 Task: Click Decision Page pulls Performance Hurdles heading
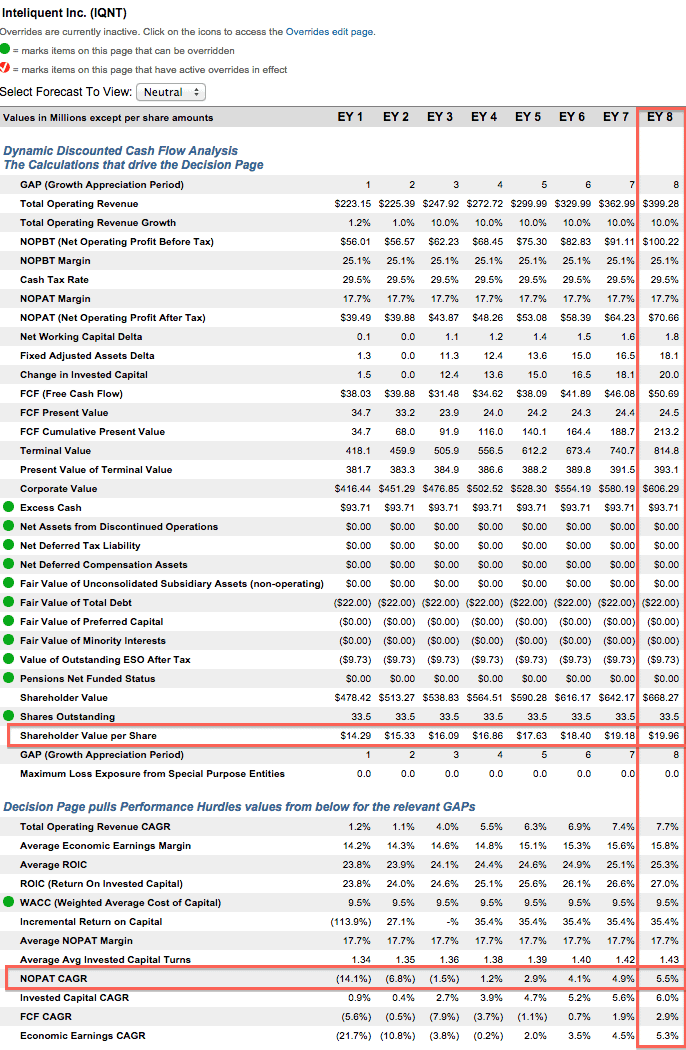pyautogui.click(x=239, y=806)
